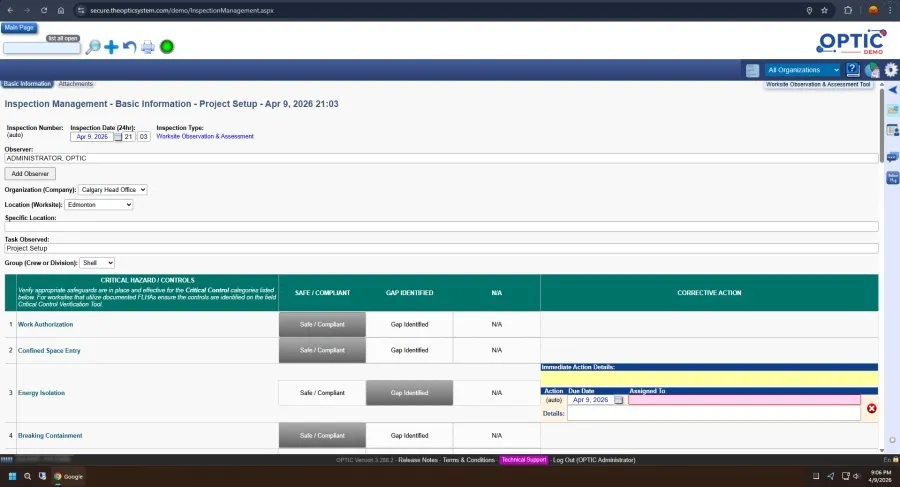This screenshot has width=900, height=487.
Task: Click list all open button
Action: point(63,38)
